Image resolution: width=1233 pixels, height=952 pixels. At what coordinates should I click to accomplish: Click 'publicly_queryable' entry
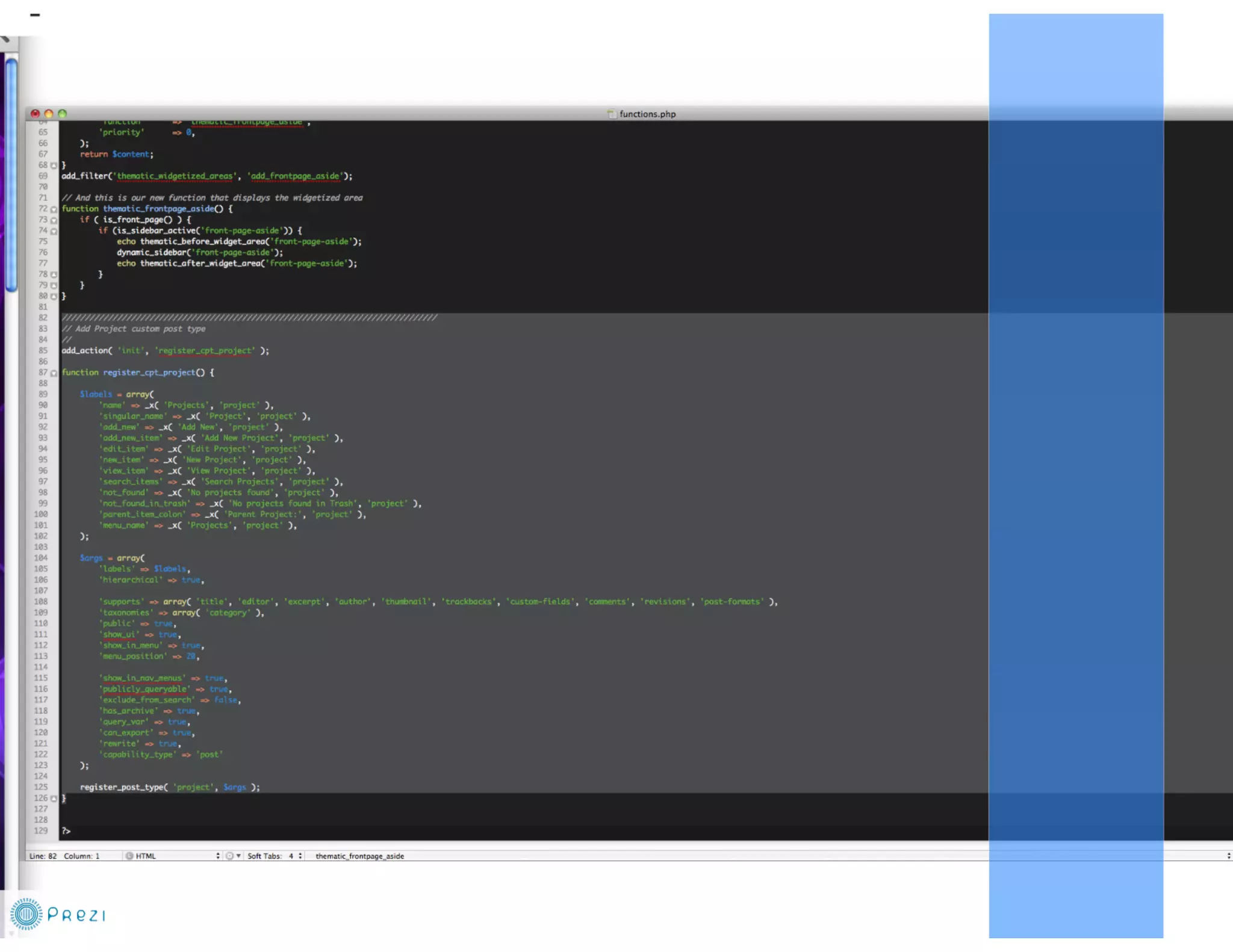[x=166, y=689]
